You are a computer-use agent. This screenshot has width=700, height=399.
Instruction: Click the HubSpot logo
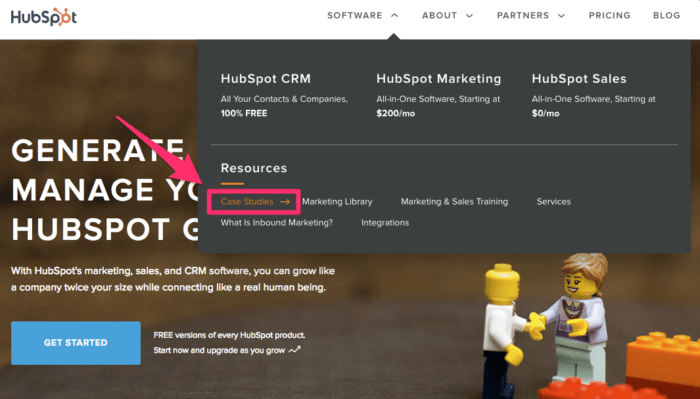(44, 17)
